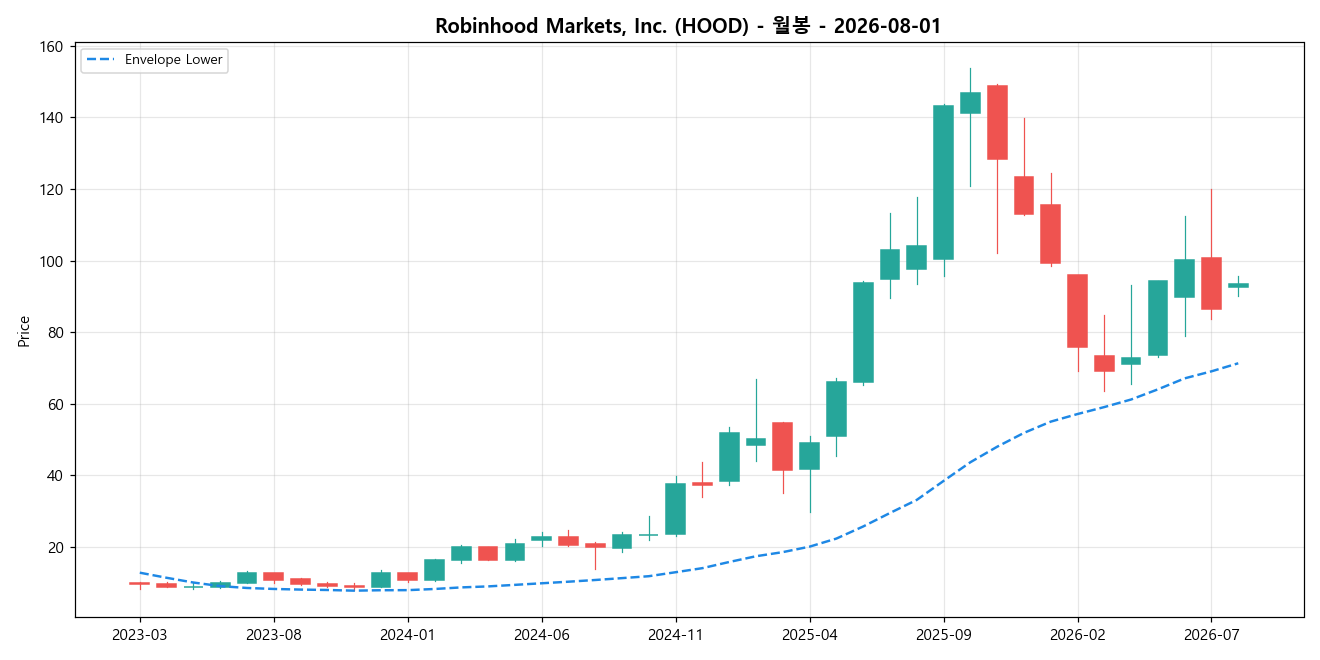Image resolution: width=1320 pixels, height=660 pixels.
Task: Click the 140 y-axis tick label
Action: click(x=53, y=118)
